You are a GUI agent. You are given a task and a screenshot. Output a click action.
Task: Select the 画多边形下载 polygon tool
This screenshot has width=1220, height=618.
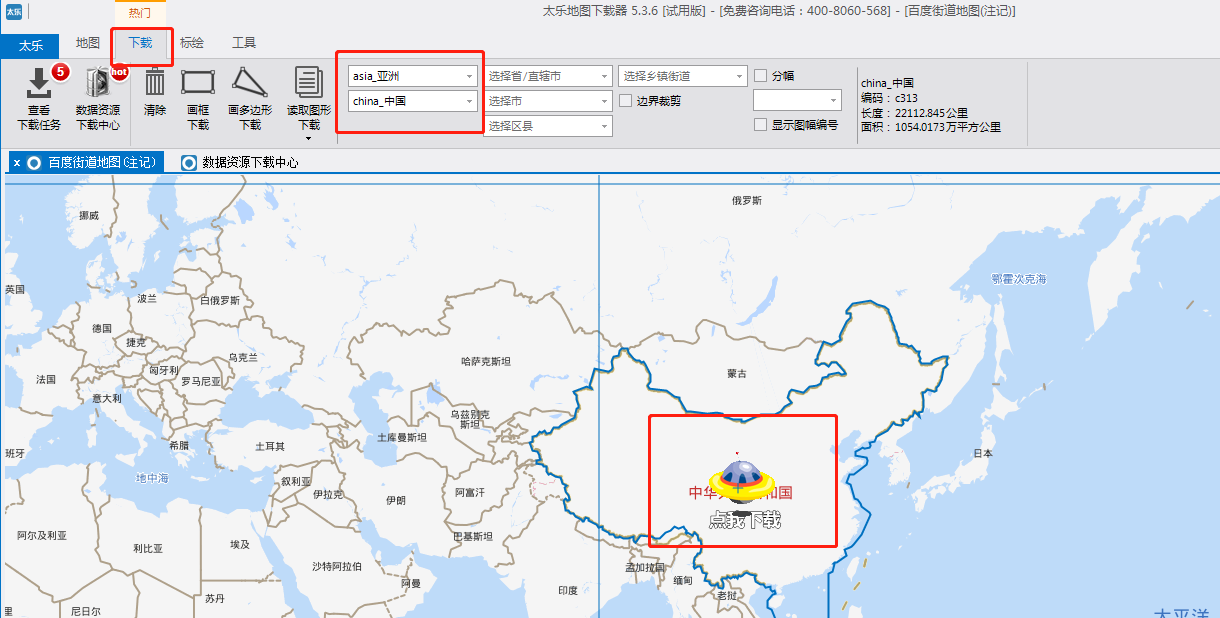(249, 82)
